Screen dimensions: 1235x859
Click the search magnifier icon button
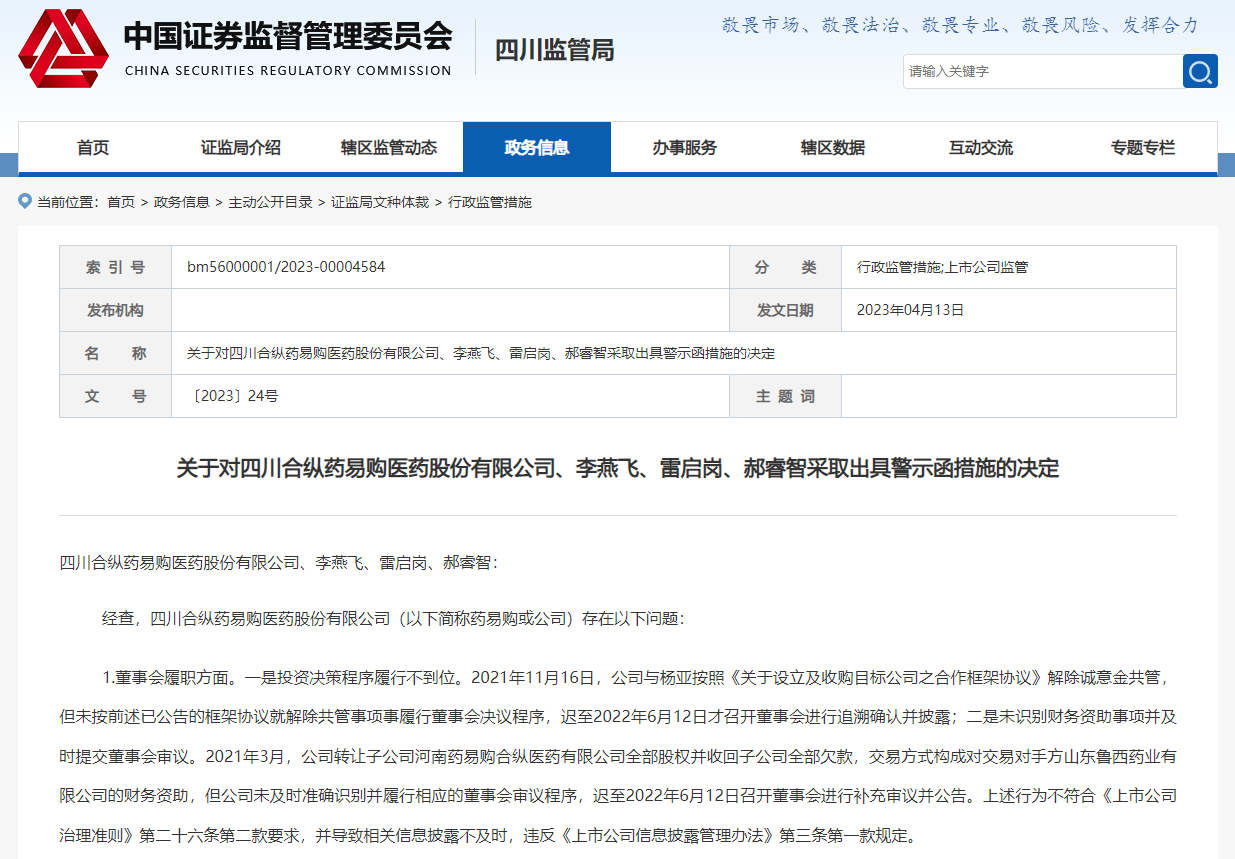click(1200, 71)
